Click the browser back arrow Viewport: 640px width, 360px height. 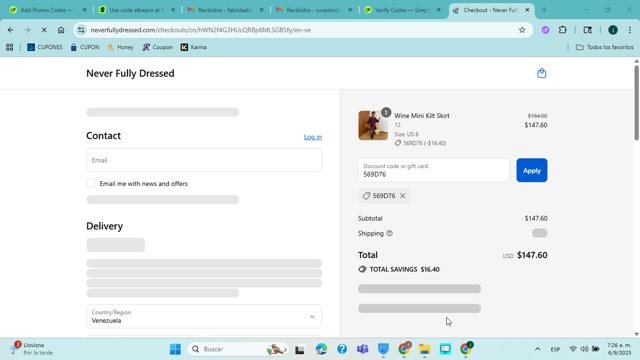click(11, 30)
